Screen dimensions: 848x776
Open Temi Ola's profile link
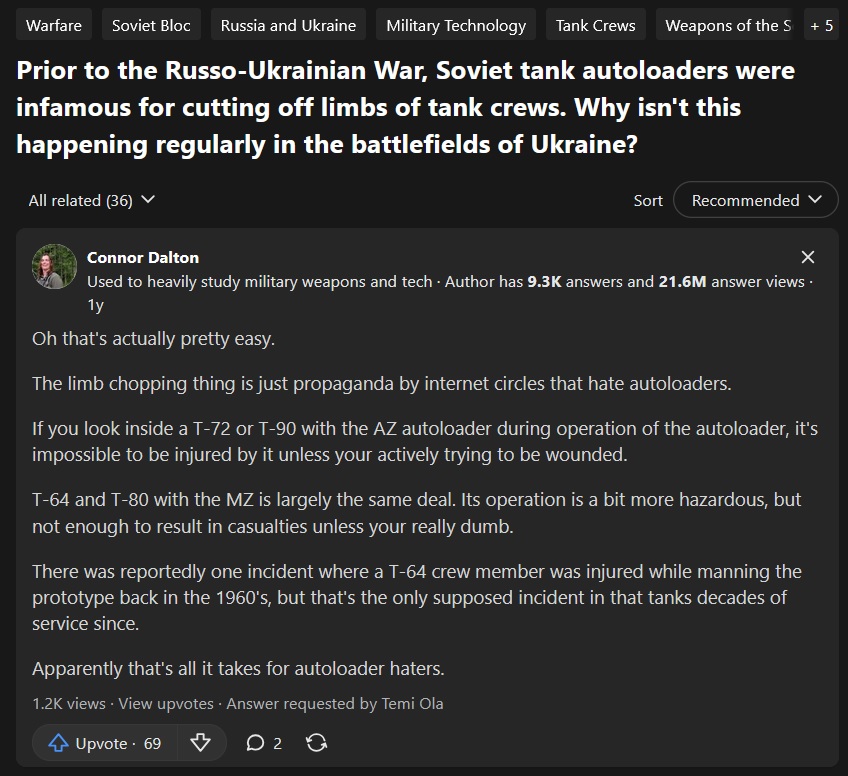click(412, 703)
